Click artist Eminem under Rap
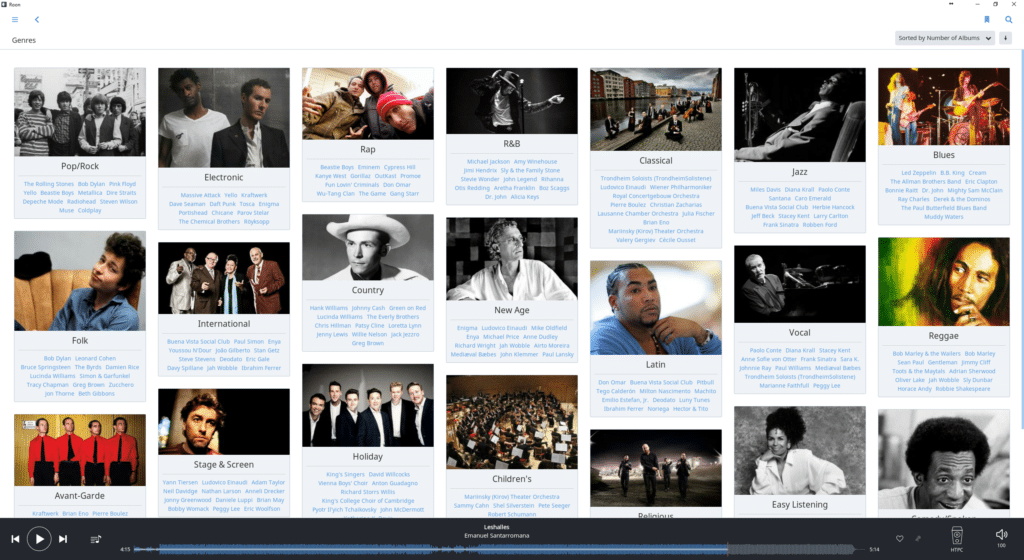 pyautogui.click(x=368, y=167)
